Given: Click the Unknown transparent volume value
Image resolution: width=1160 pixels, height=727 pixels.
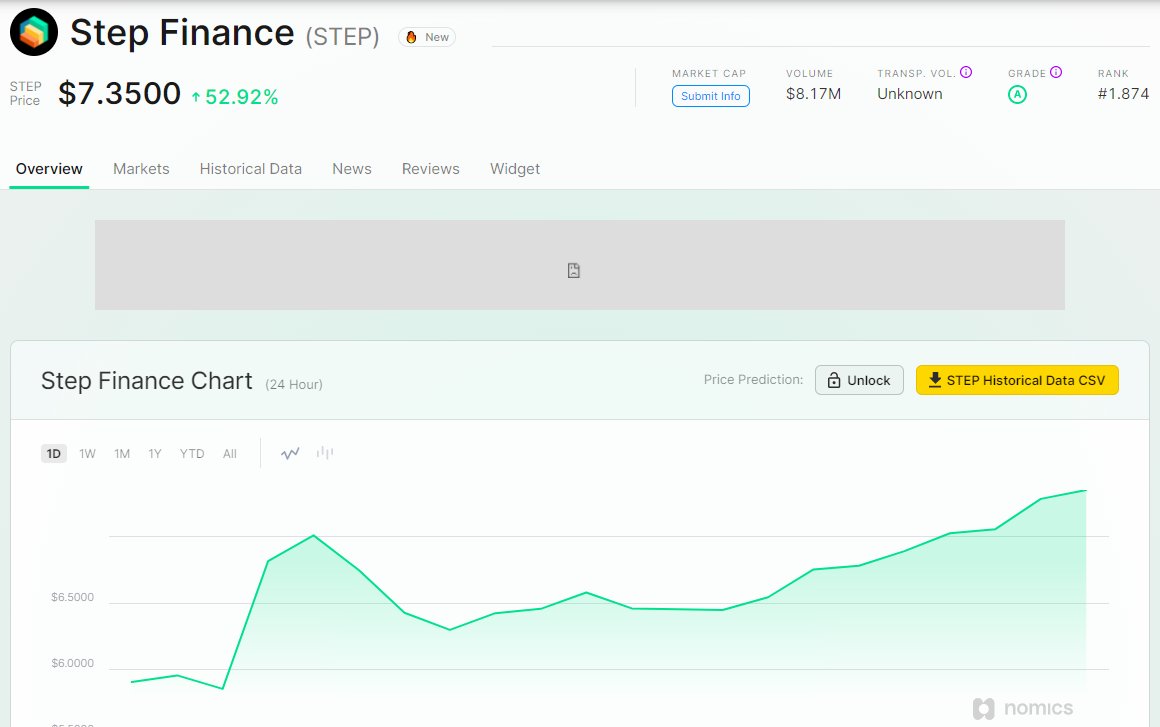Looking at the screenshot, I should (910, 94).
